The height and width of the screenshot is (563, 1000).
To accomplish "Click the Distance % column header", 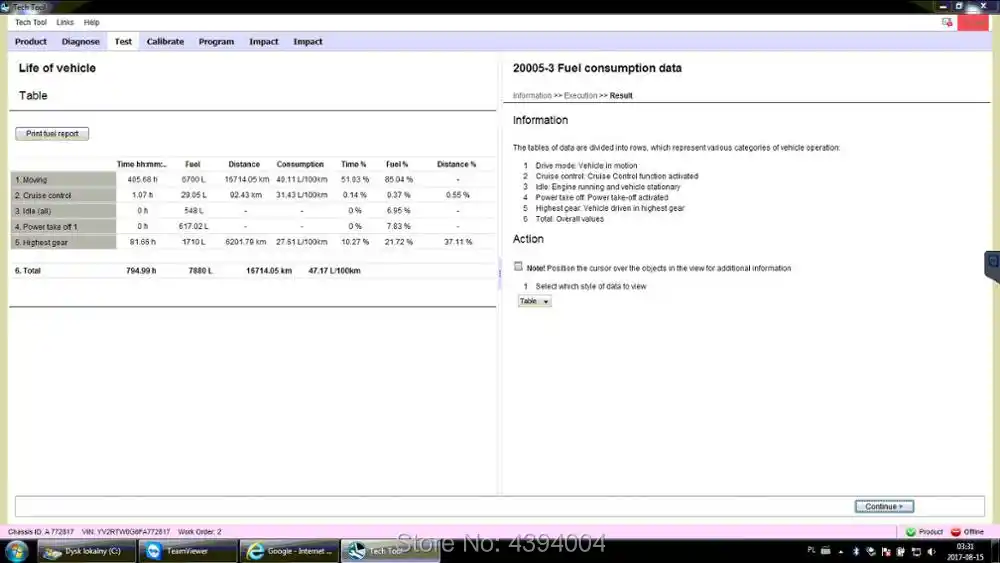I will [x=457, y=165].
